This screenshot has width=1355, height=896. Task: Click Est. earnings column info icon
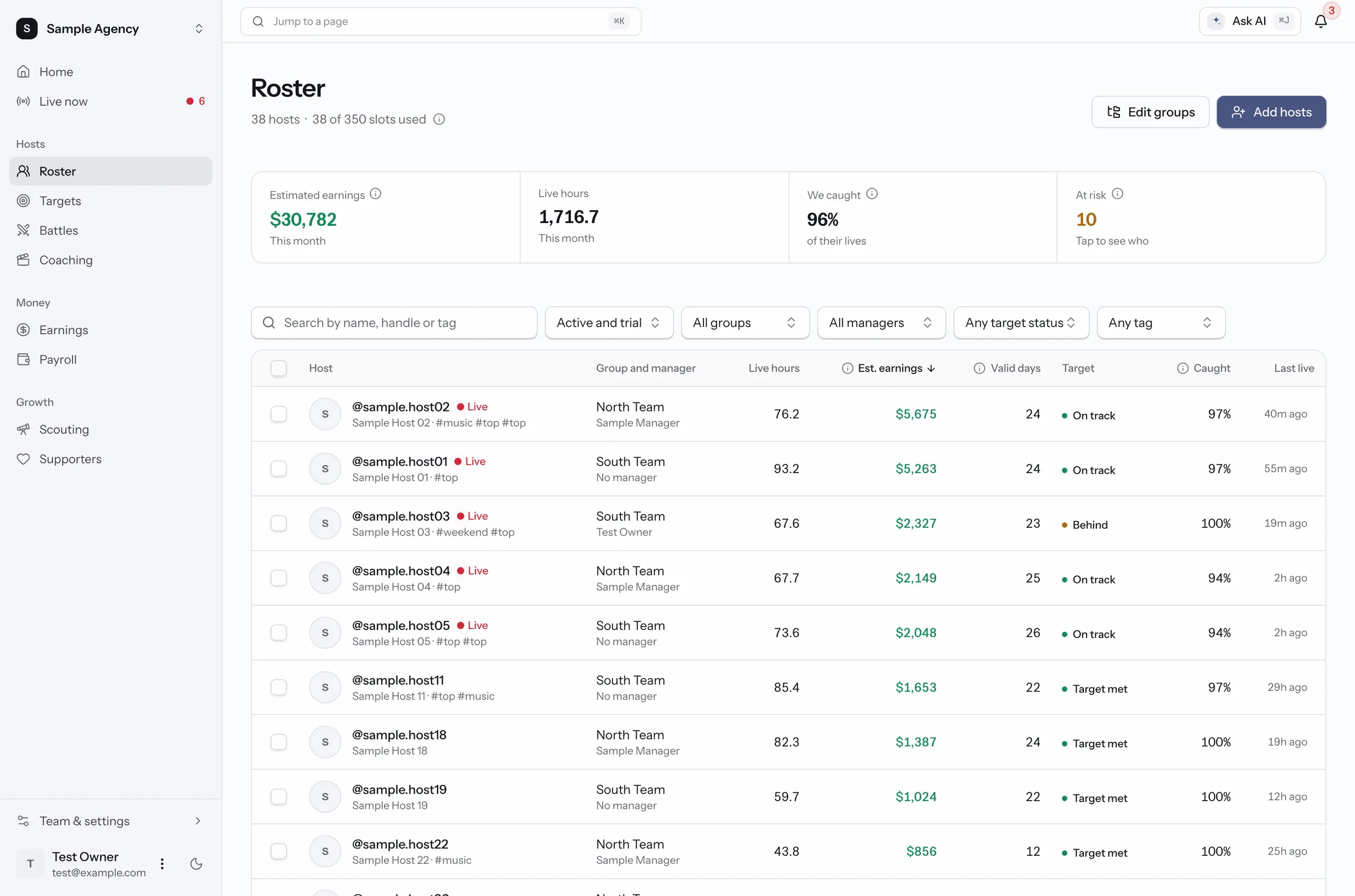click(848, 368)
